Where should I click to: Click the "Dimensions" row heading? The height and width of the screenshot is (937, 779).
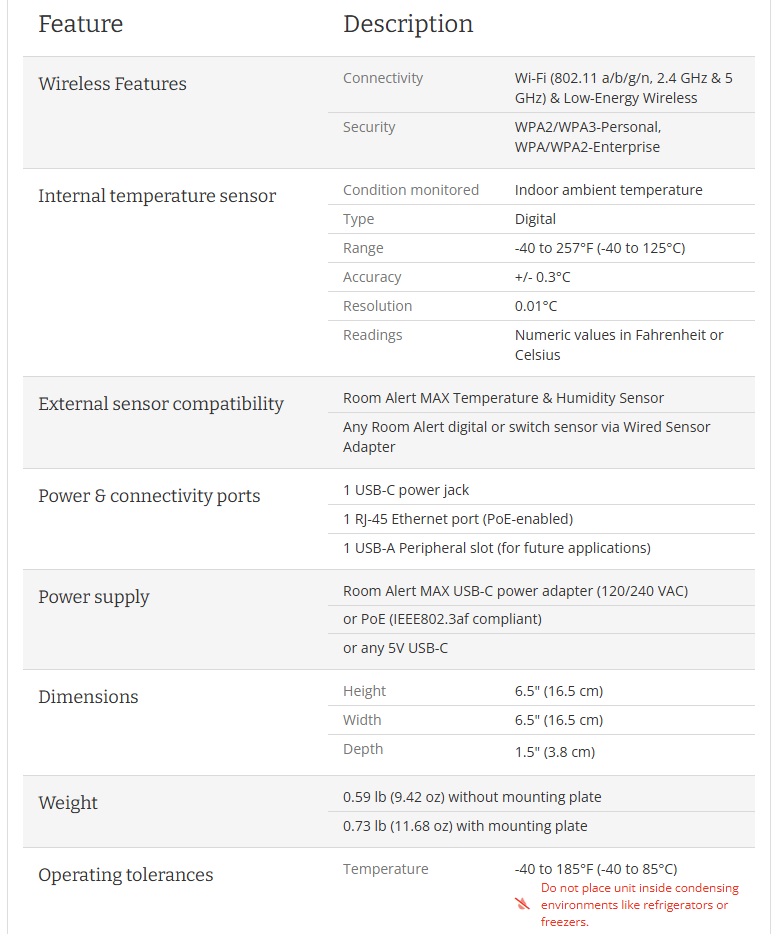tap(88, 697)
